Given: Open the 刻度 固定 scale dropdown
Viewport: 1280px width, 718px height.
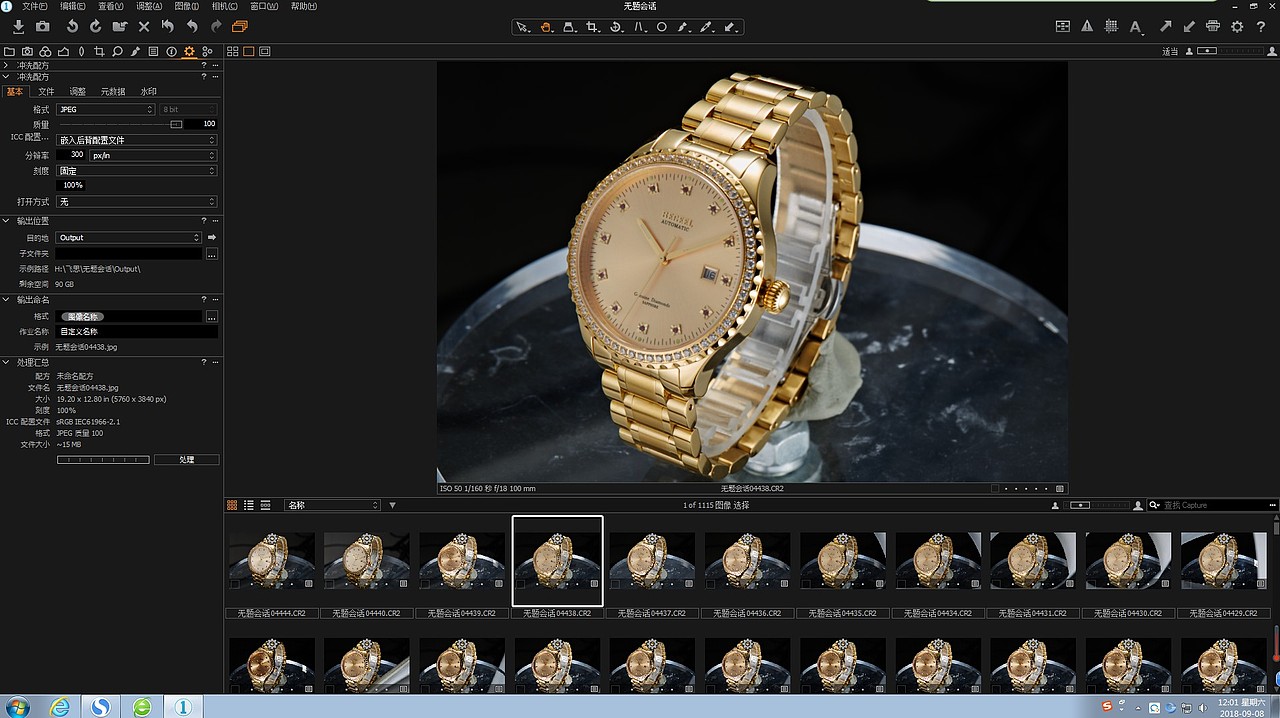Looking at the screenshot, I should pyautogui.click(x=136, y=171).
